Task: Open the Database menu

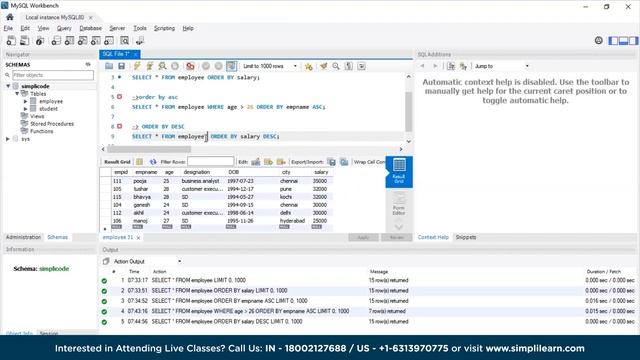Action: tap(91, 28)
